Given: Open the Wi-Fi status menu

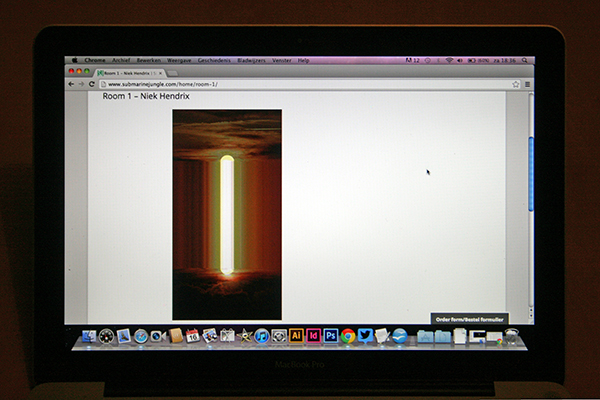Looking at the screenshot, I should click(448, 60).
